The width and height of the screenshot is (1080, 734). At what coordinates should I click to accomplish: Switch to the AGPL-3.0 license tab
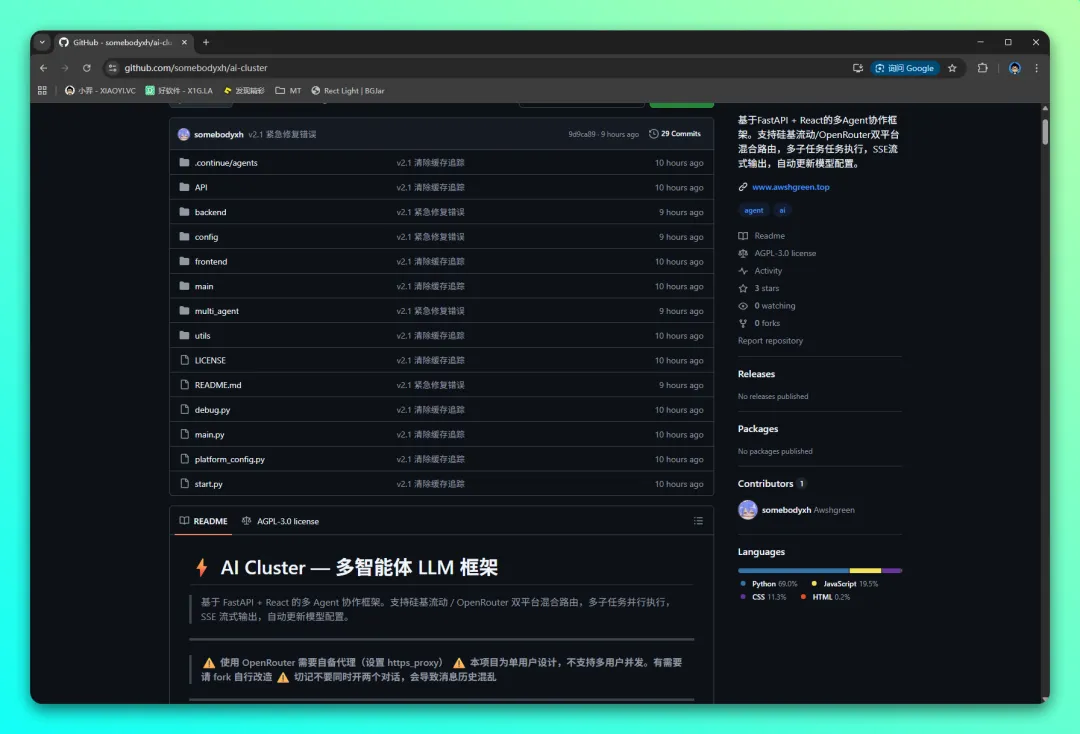click(x=280, y=521)
